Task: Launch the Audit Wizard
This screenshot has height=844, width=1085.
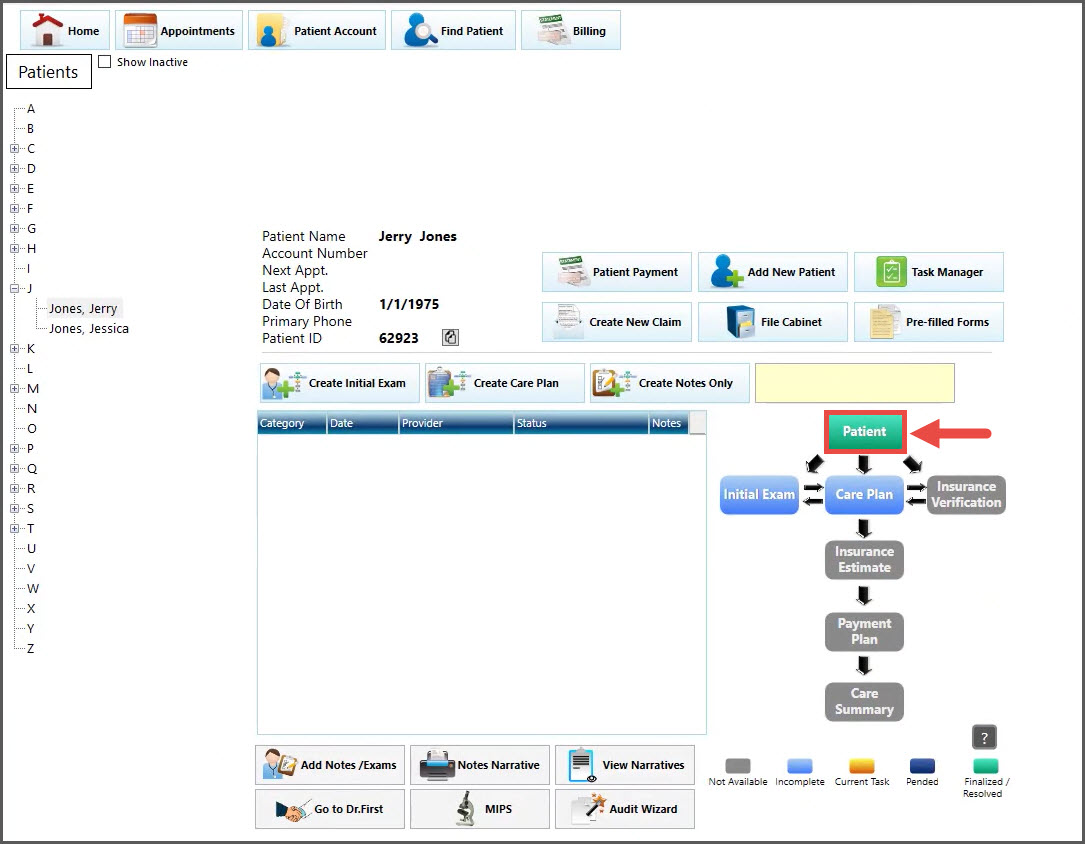Action: click(x=625, y=809)
